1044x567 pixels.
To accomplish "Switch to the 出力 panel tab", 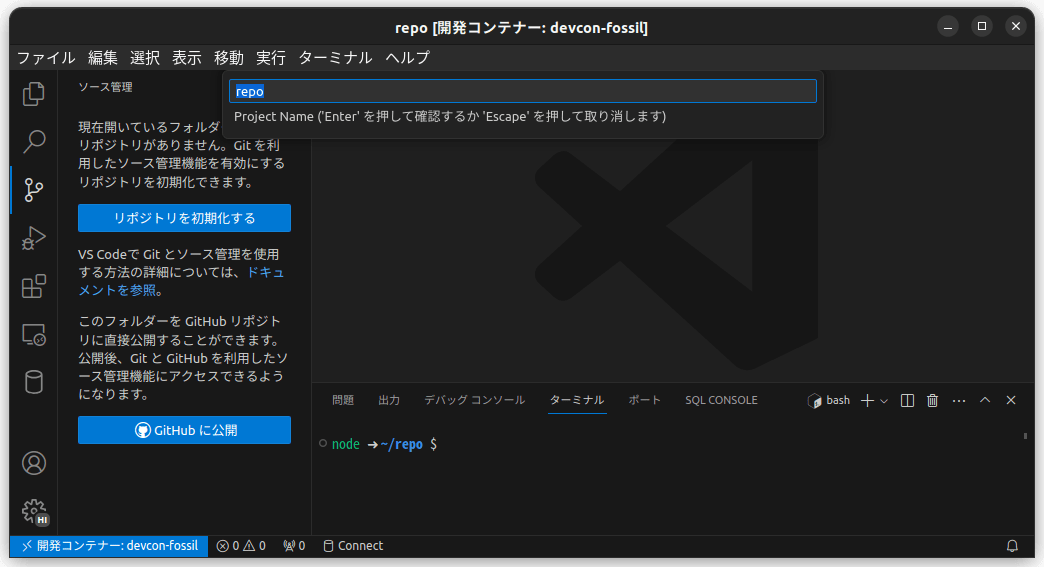I will pos(389,400).
